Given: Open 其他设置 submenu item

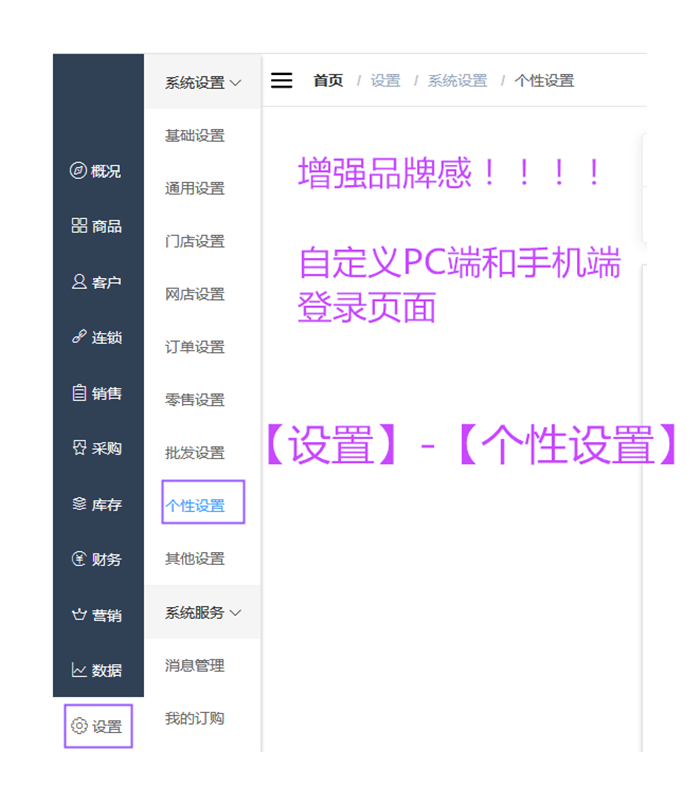Looking at the screenshot, I should click(x=195, y=559).
